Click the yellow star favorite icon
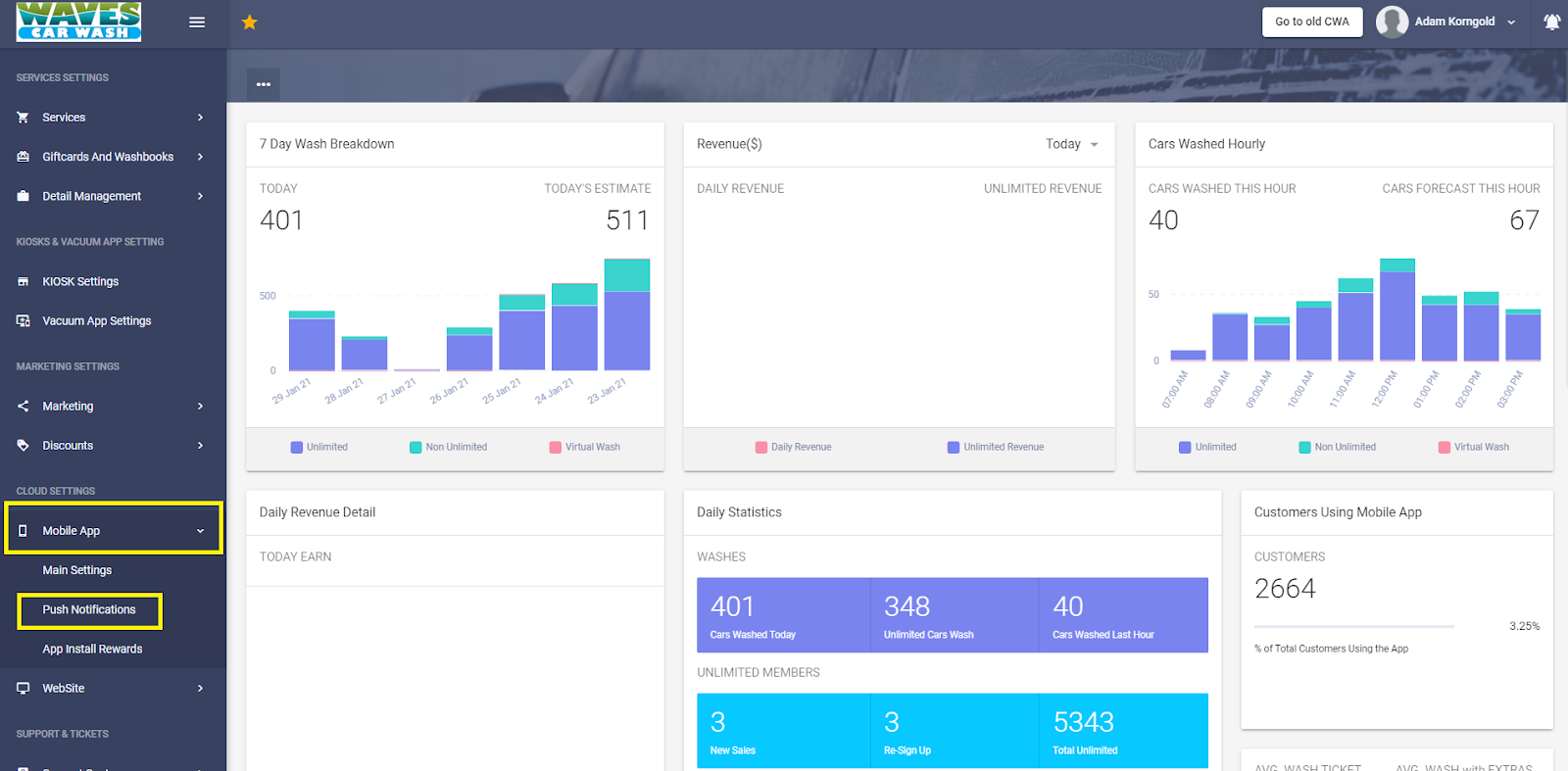Screen dimensions: 1568x771 250,22
